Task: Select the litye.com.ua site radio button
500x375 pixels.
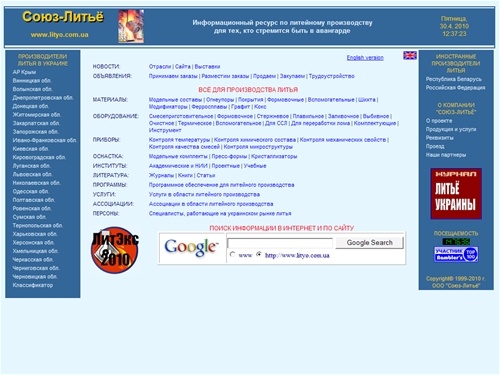Action: click(x=259, y=254)
